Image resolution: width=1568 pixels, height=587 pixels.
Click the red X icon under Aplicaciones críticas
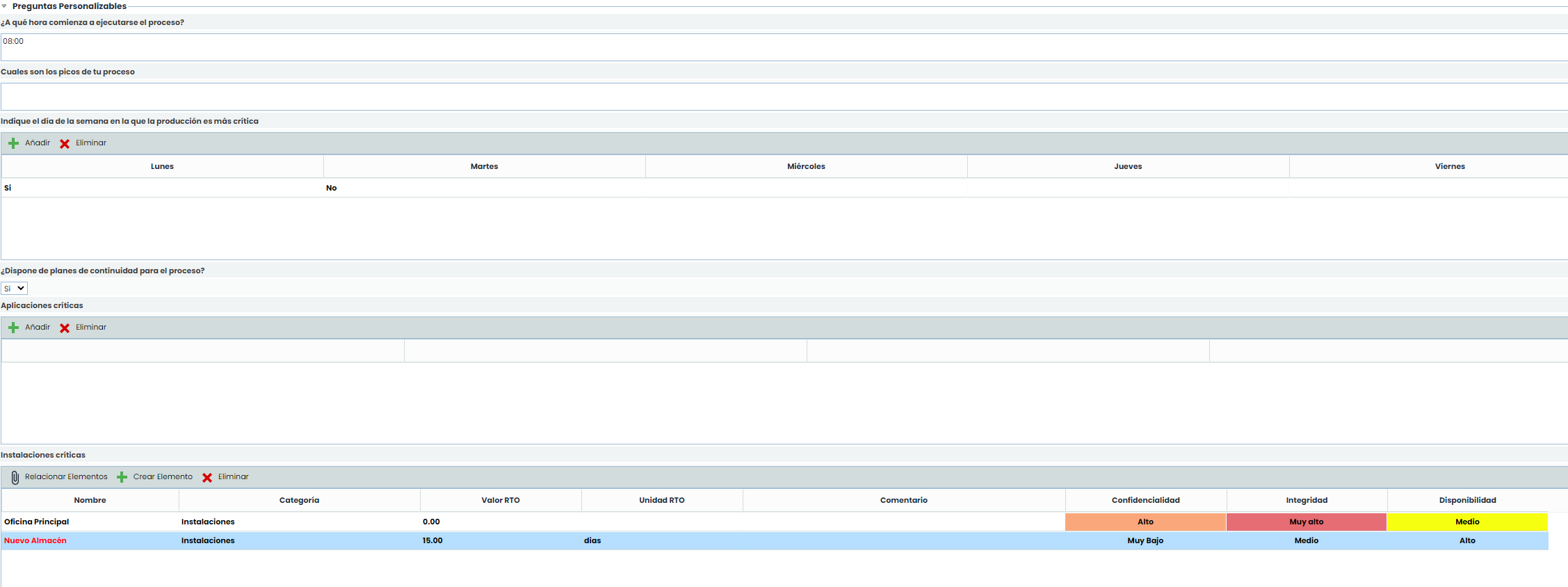click(65, 328)
